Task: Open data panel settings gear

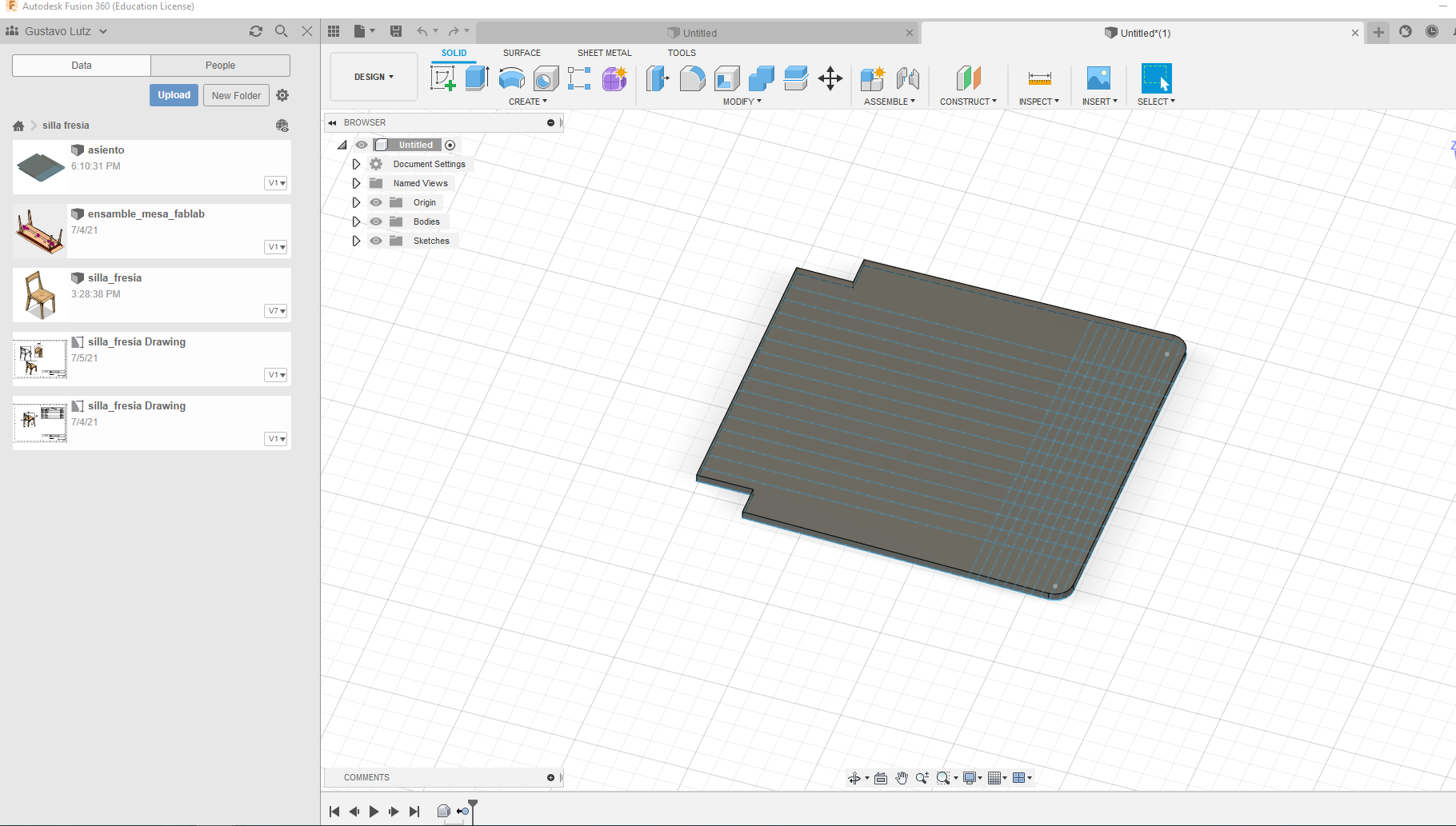Action: (x=282, y=95)
